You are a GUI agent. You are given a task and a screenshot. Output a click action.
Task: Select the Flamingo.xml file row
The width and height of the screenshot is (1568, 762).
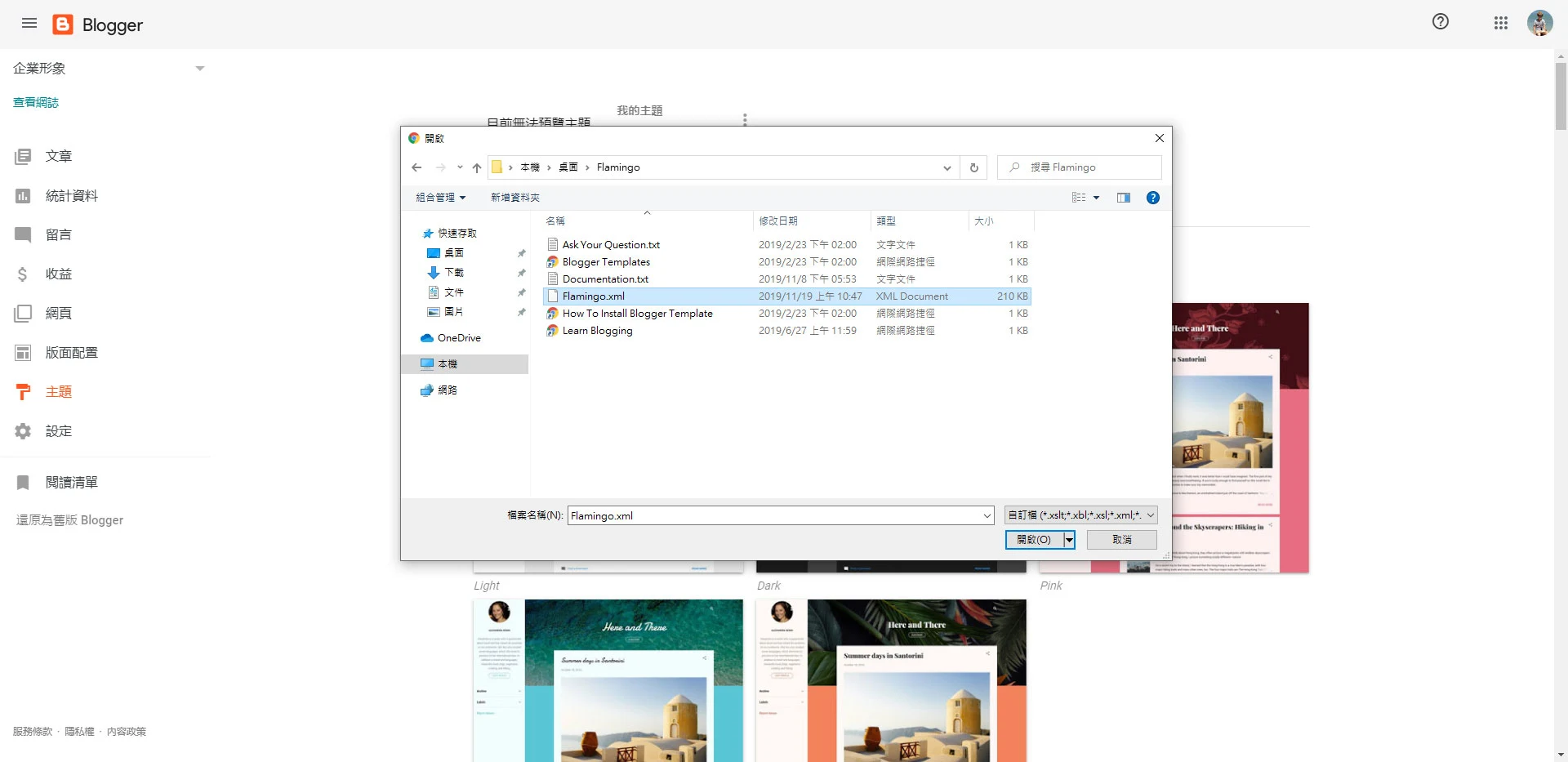(787, 296)
